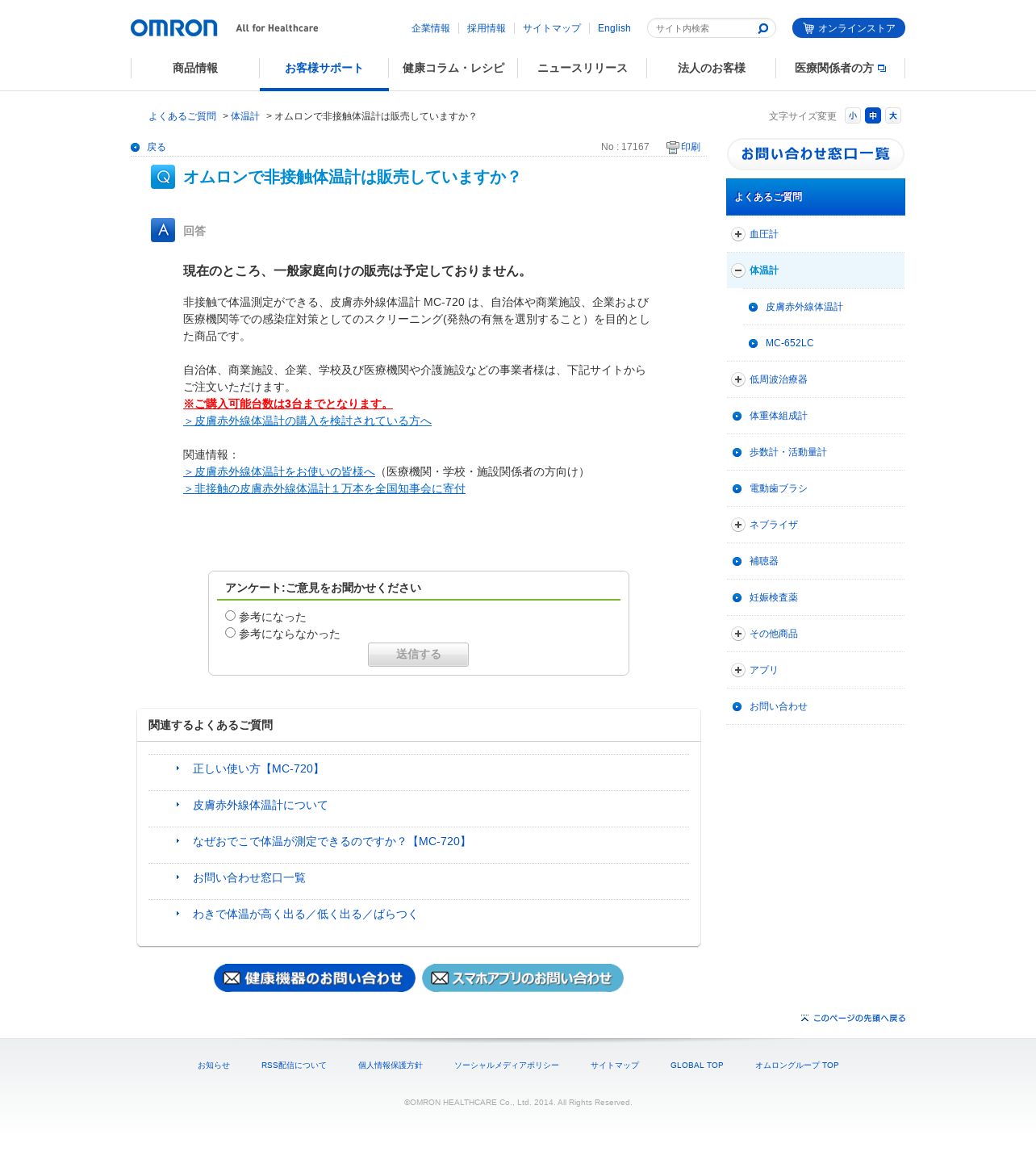Image resolution: width=1036 pixels, height=1164 pixels.
Task: Open the 医療関係者の方 menu
Action: click(841, 69)
